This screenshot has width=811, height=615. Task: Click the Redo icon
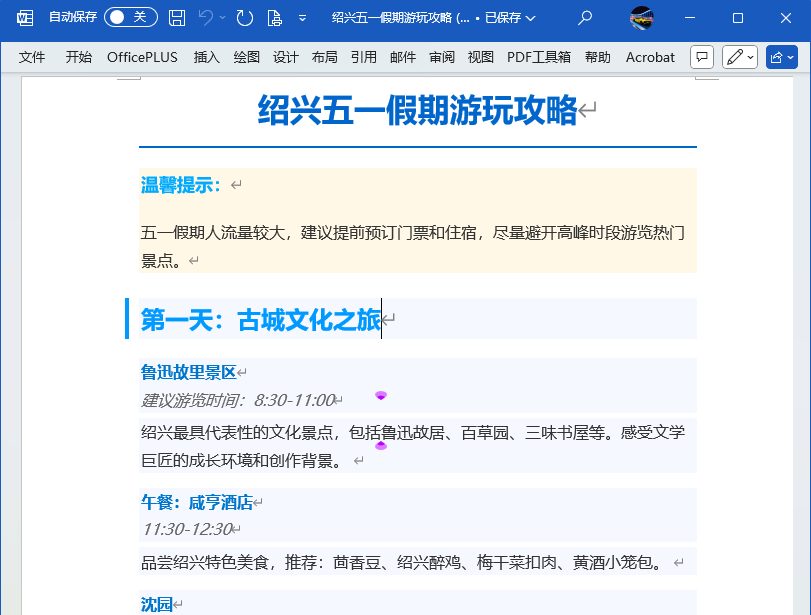(x=245, y=17)
